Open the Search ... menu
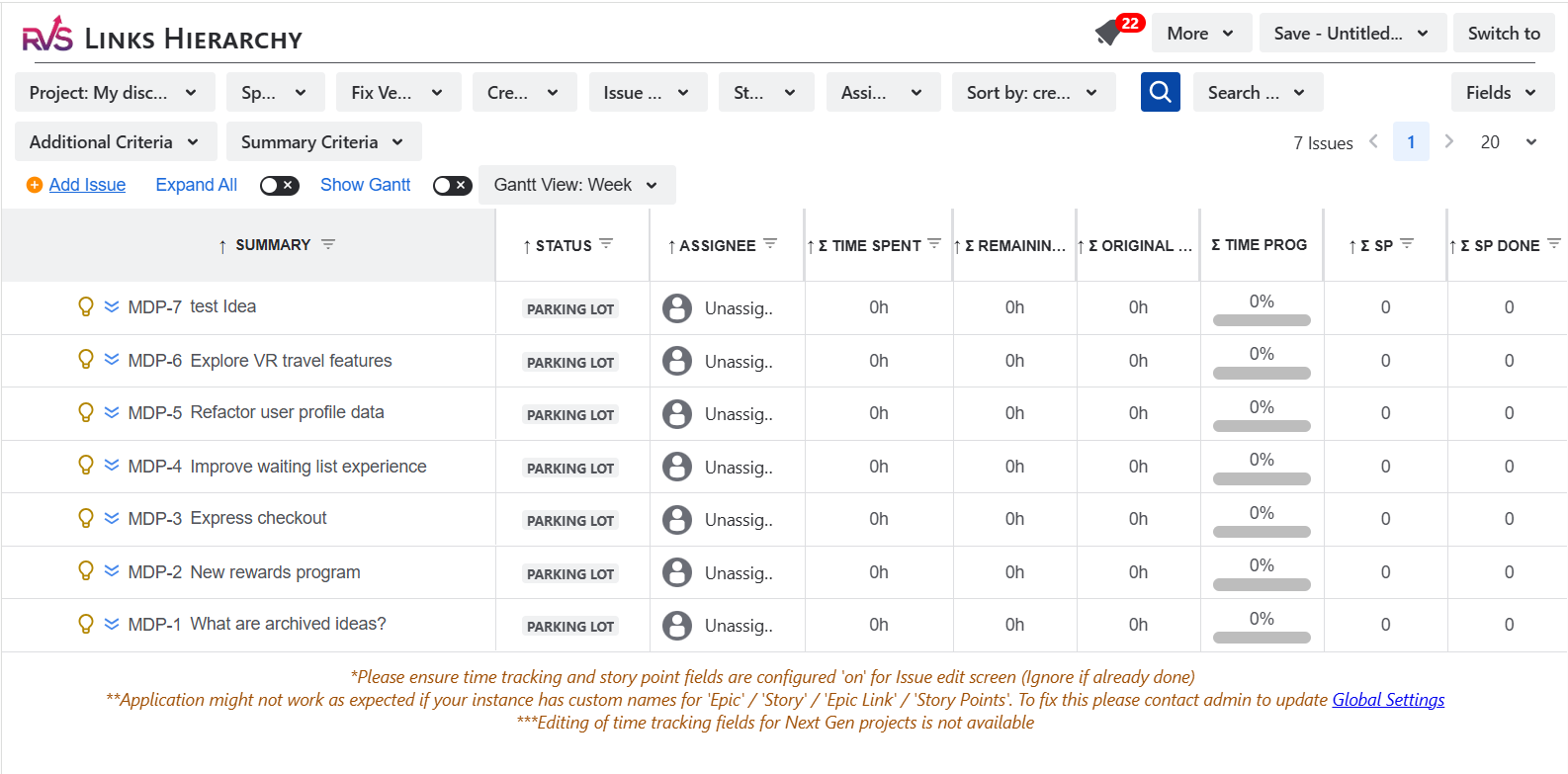This screenshot has width=1568, height=774. 1259,92
